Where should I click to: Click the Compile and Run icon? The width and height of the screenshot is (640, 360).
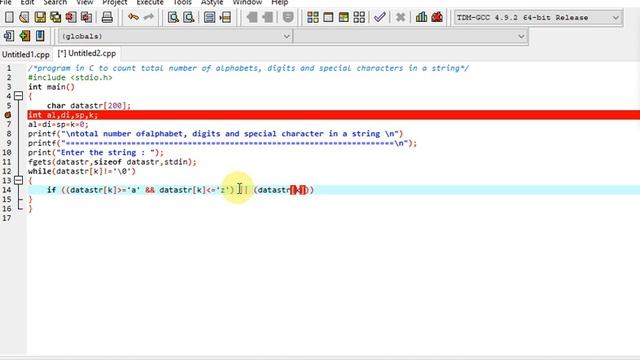(344, 17)
